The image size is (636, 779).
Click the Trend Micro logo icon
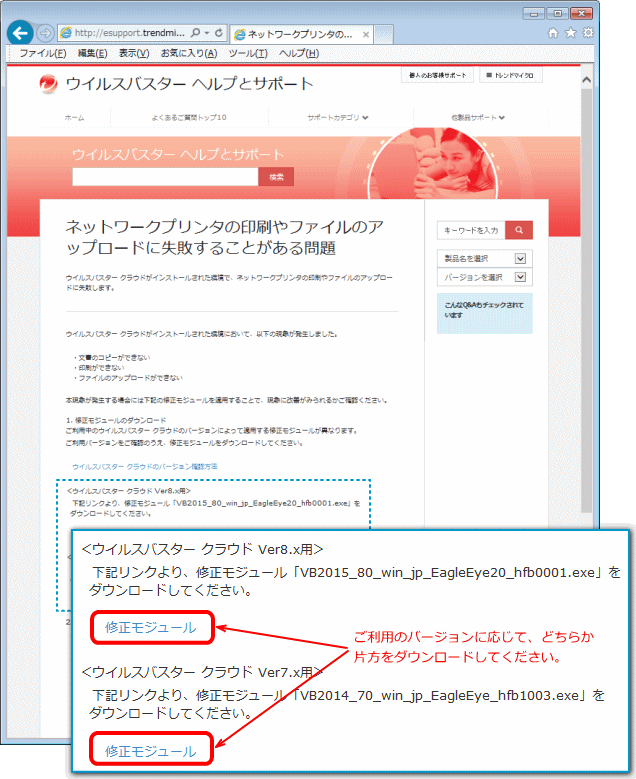pyautogui.click(x=48, y=83)
